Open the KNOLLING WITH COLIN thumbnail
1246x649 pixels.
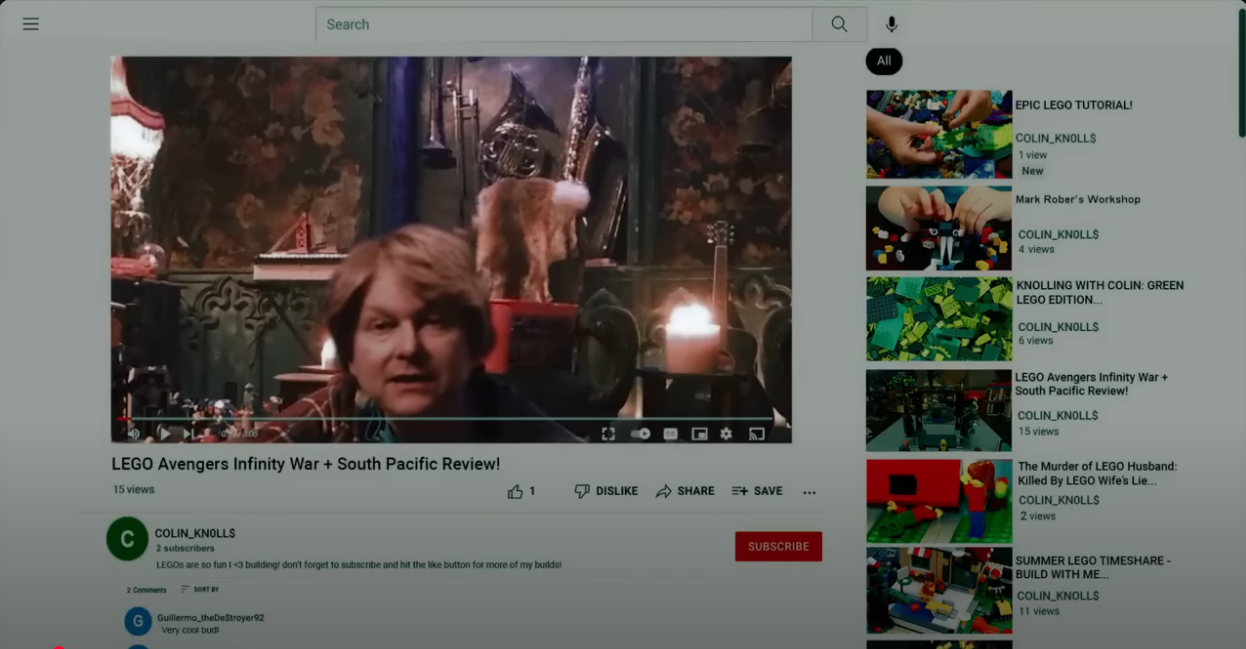tap(939, 319)
